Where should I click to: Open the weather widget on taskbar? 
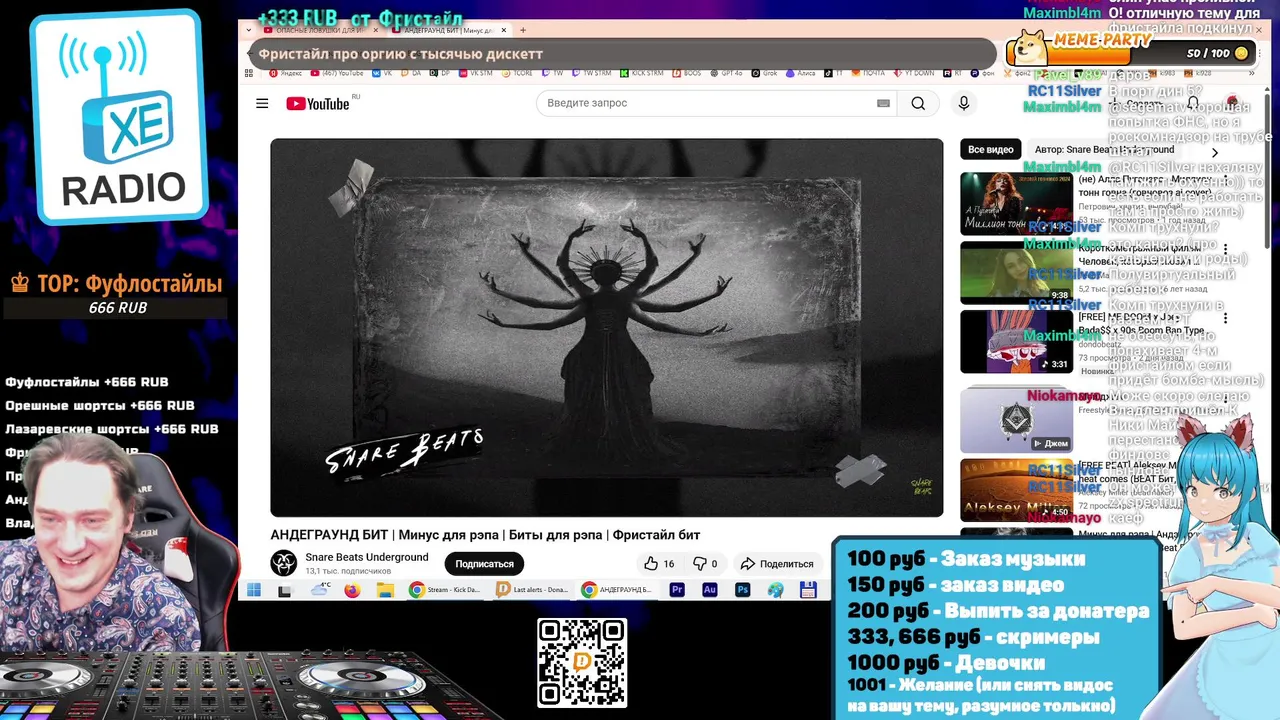[320, 590]
